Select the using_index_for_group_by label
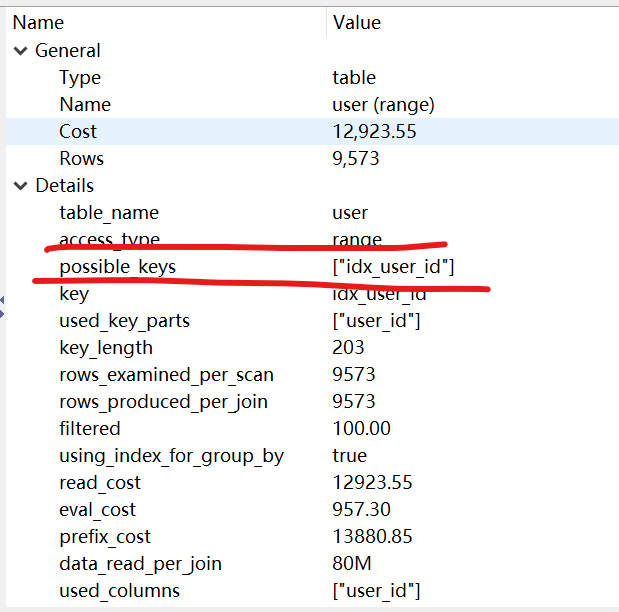The width and height of the screenshot is (619, 612). point(171,457)
